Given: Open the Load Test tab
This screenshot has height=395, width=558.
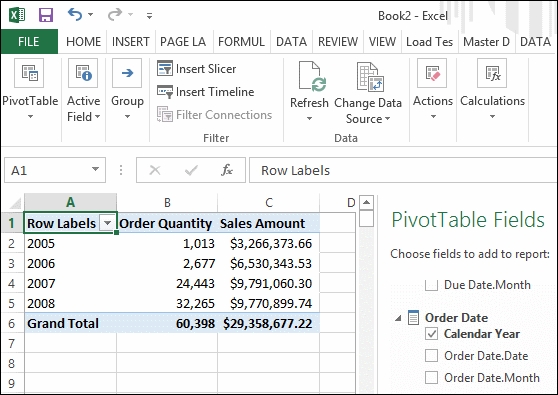Looking at the screenshot, I should coord(430,42).
